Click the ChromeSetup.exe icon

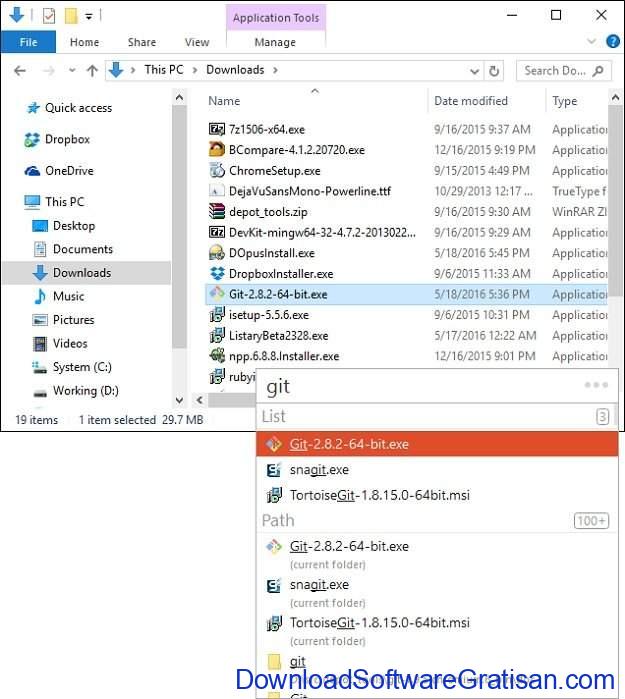pos(217,170)
